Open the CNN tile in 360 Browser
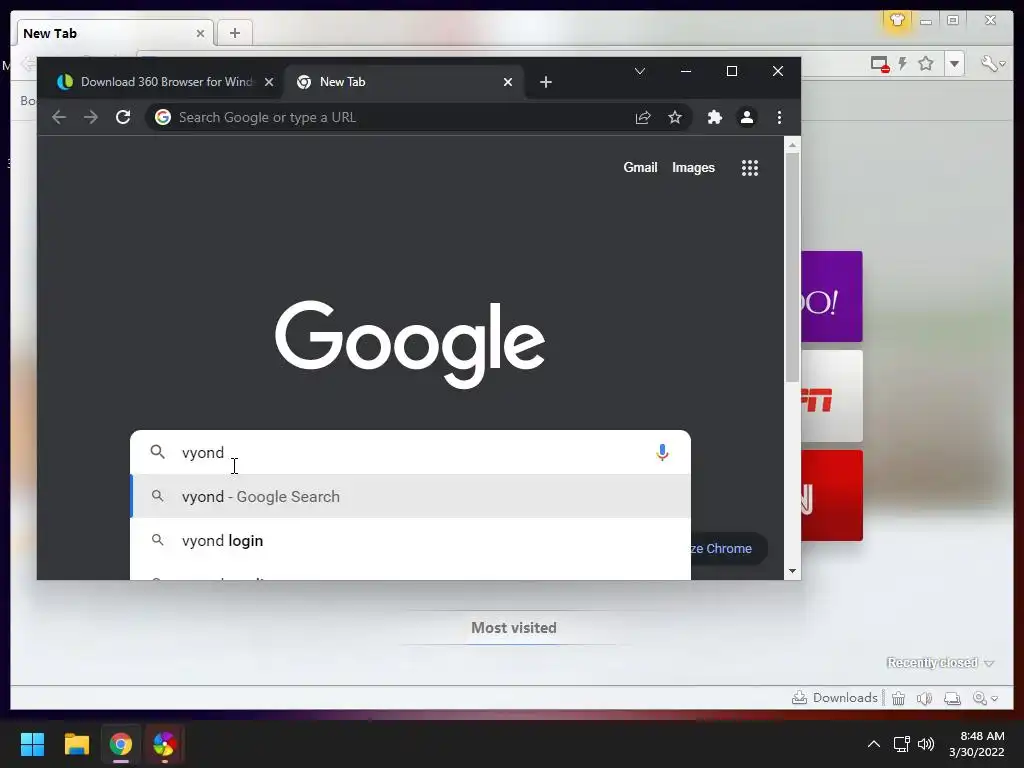 point(831,495)
